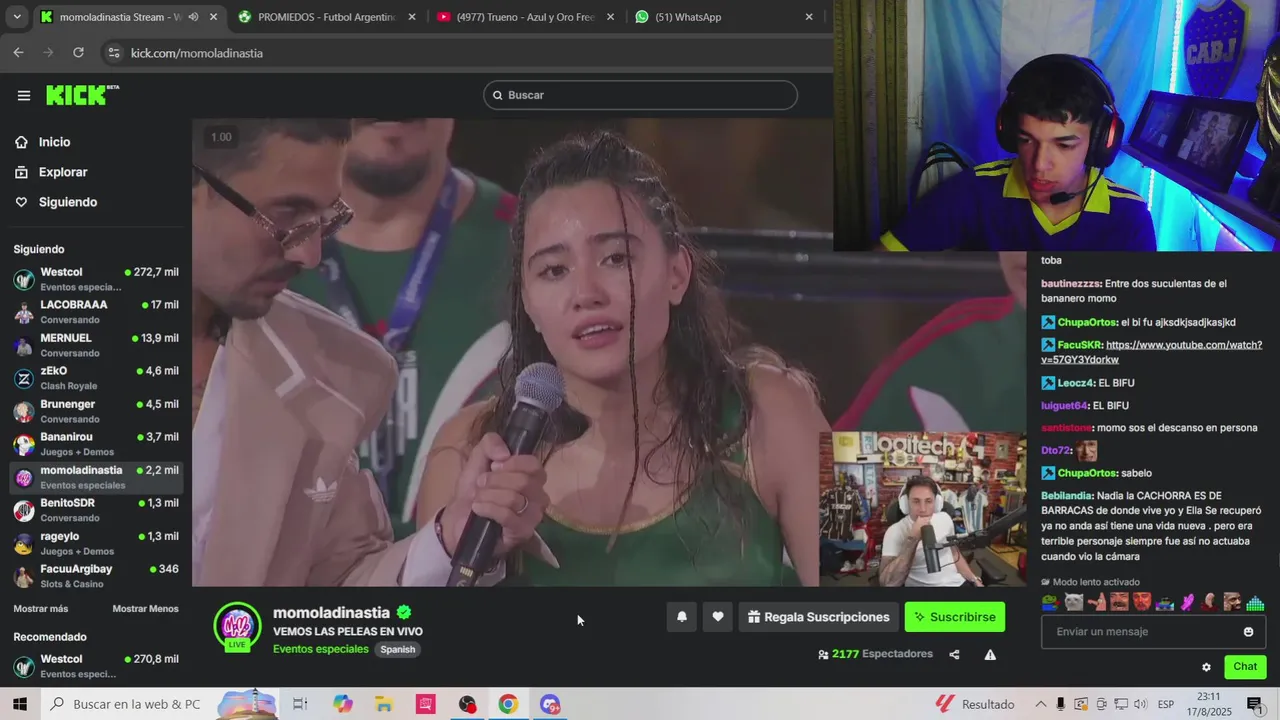
Task: Click the Spanish language tag
Action: tap(397, 649)
